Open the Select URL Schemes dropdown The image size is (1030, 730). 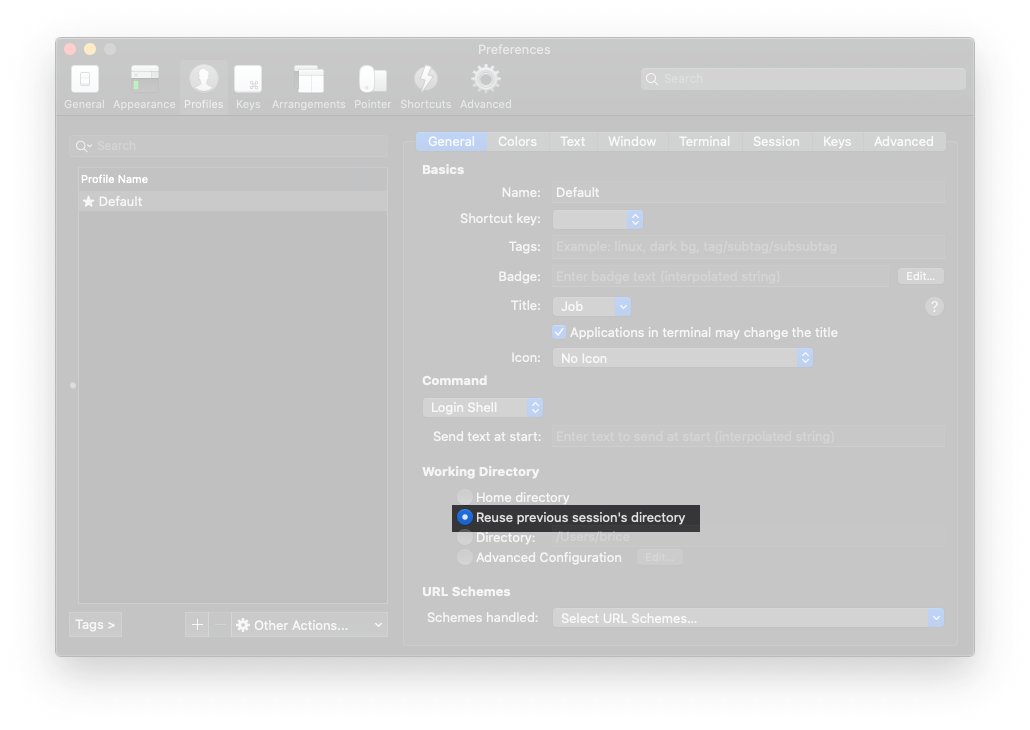[x=748, y=618]
